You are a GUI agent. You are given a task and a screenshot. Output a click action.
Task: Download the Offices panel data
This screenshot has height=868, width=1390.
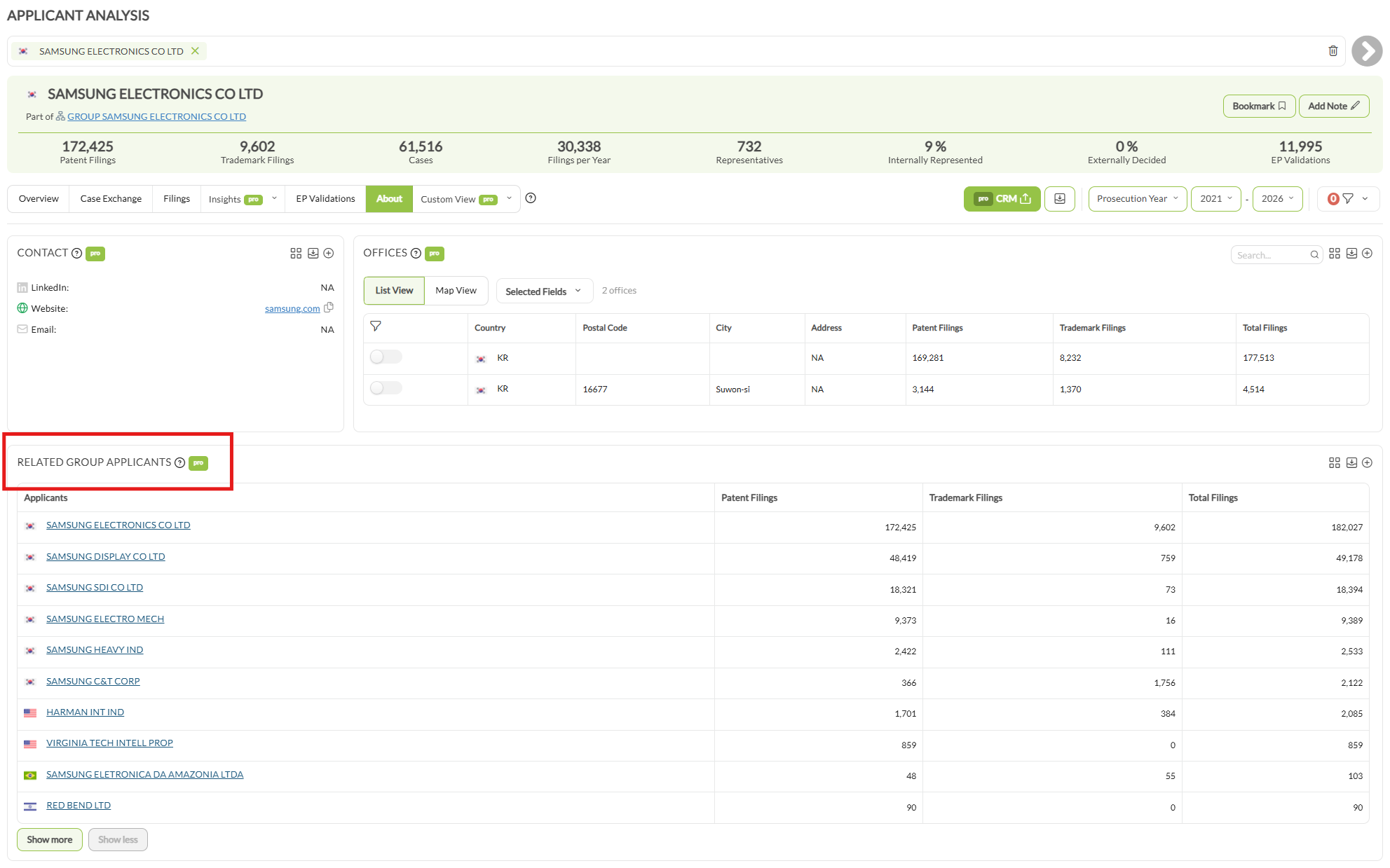(1351, 254)
